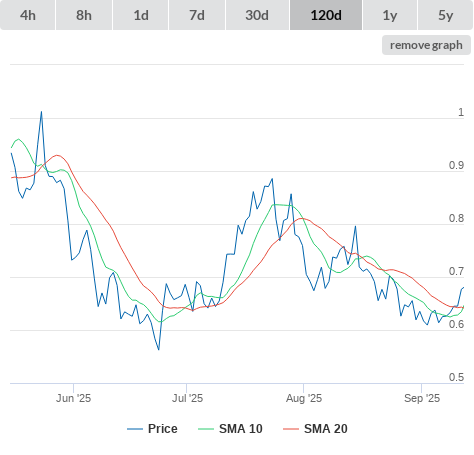The width and height of the screenshot is (474, 455).
Task: Toggle the SMA 10 legend entry
Action: tap(230, 429)
